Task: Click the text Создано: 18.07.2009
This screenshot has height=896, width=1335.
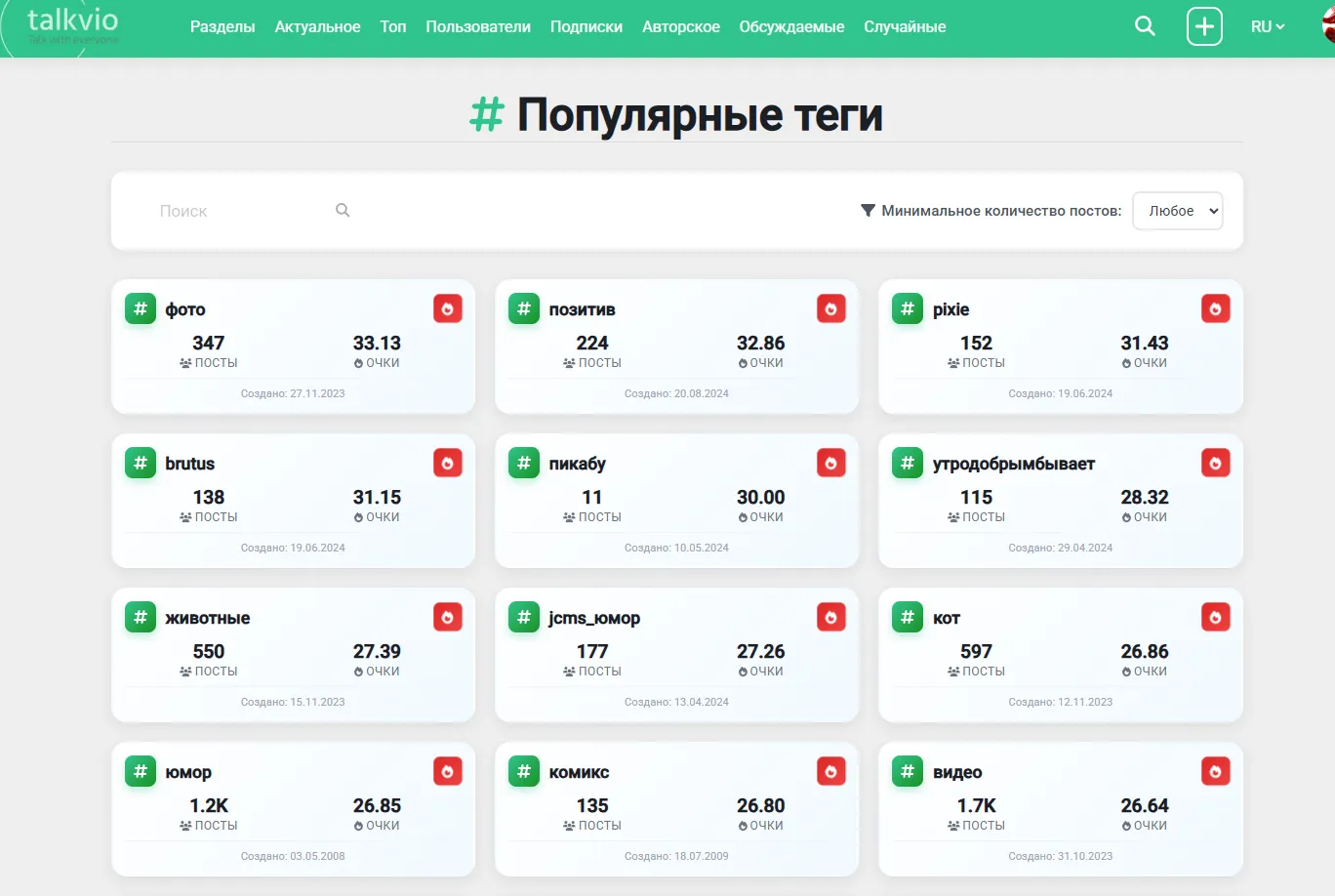Action: [676, 856]
